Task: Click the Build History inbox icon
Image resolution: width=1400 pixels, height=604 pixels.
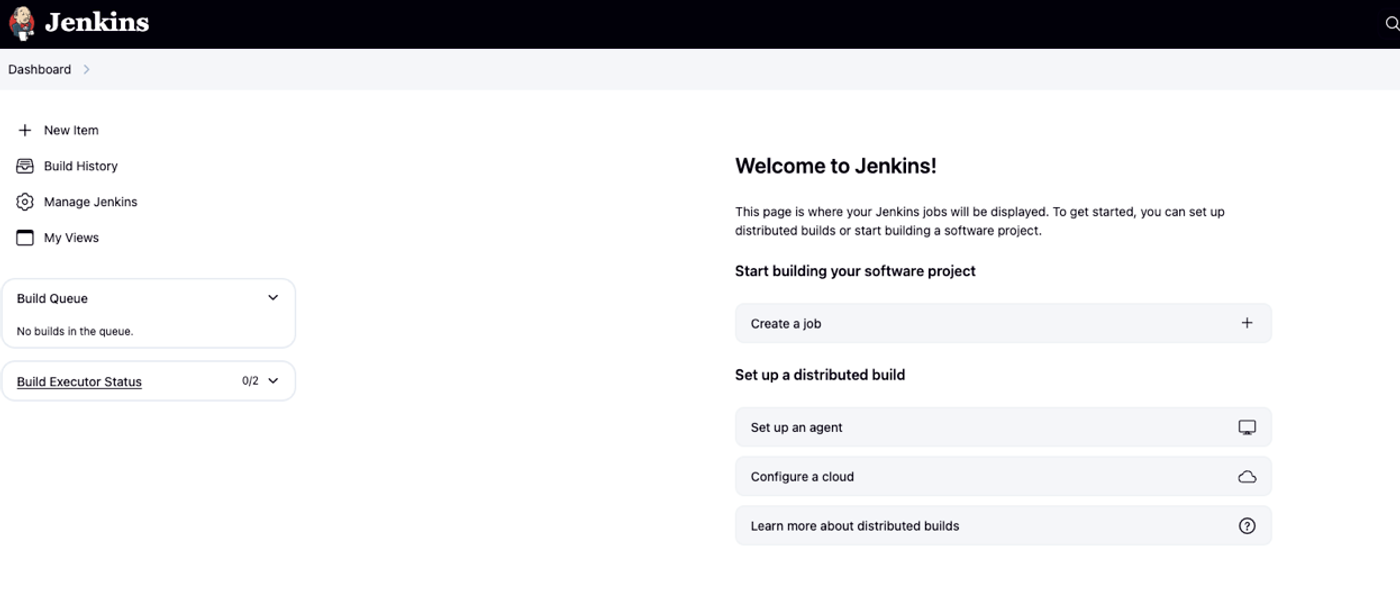Action: [25, 166]
